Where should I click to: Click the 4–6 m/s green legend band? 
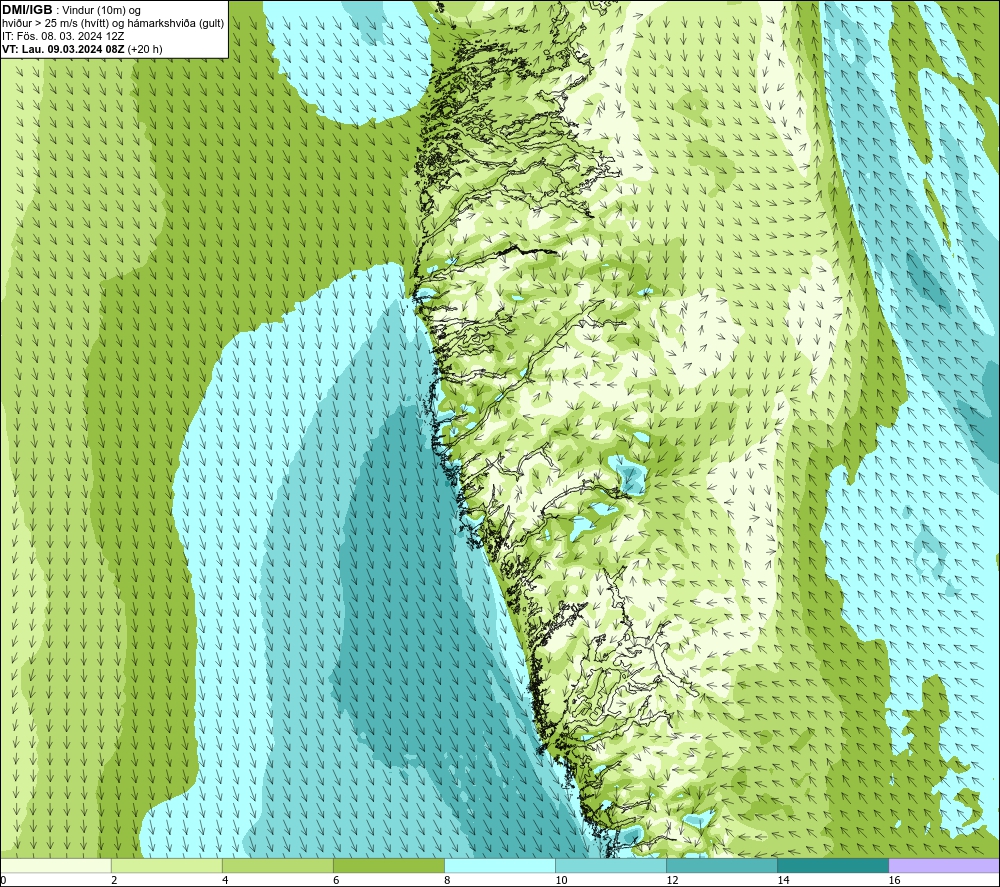point(278,866)
